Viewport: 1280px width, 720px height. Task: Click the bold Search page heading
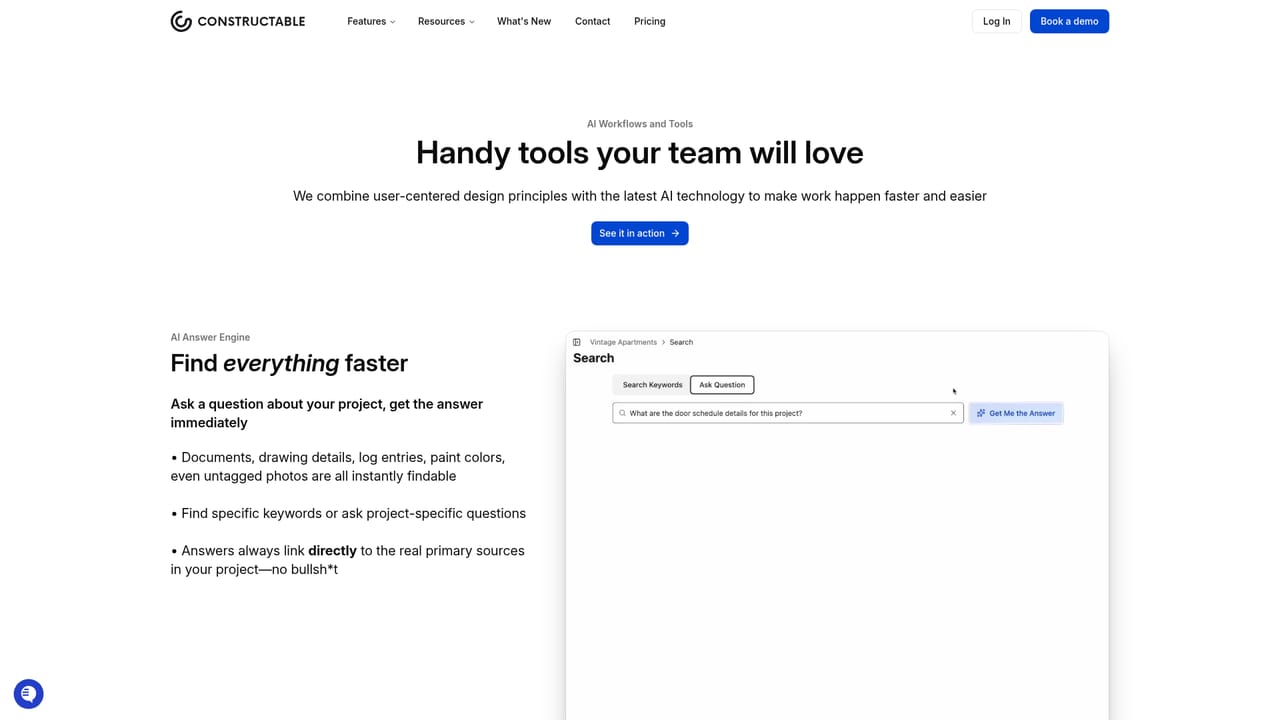pos(594,358)
